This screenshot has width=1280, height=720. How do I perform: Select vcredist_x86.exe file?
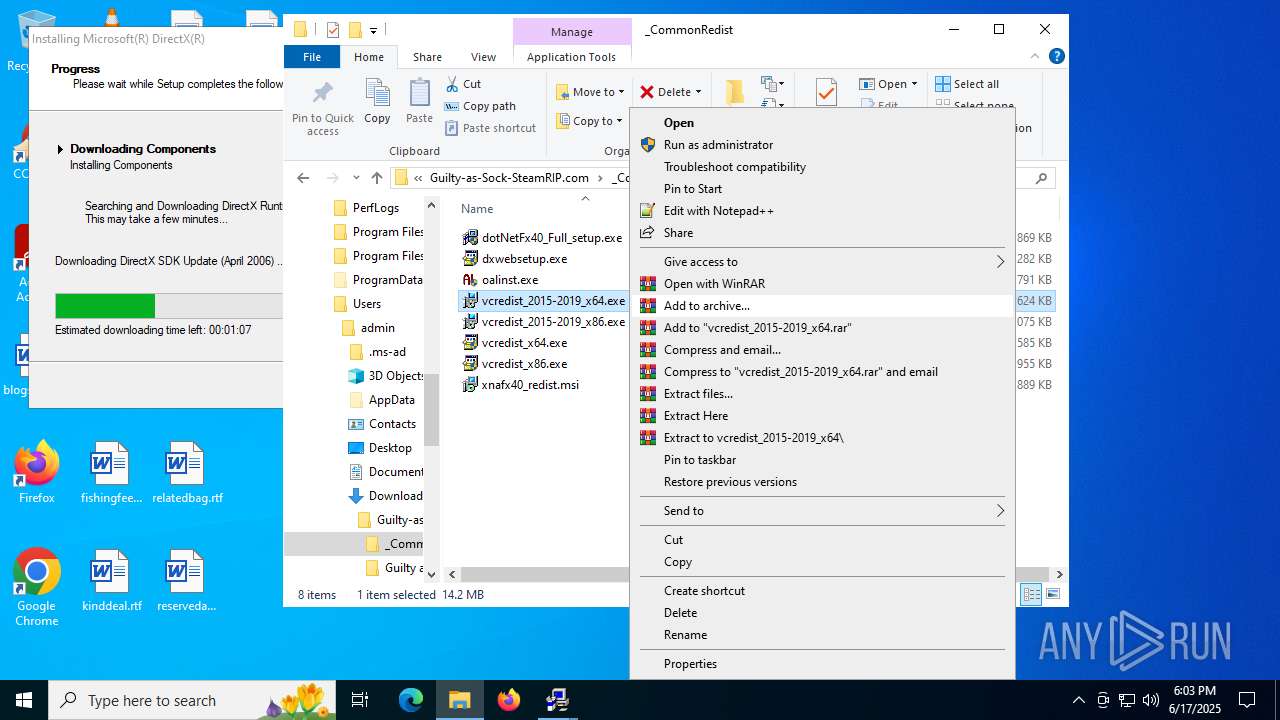(x=514, y=364)
